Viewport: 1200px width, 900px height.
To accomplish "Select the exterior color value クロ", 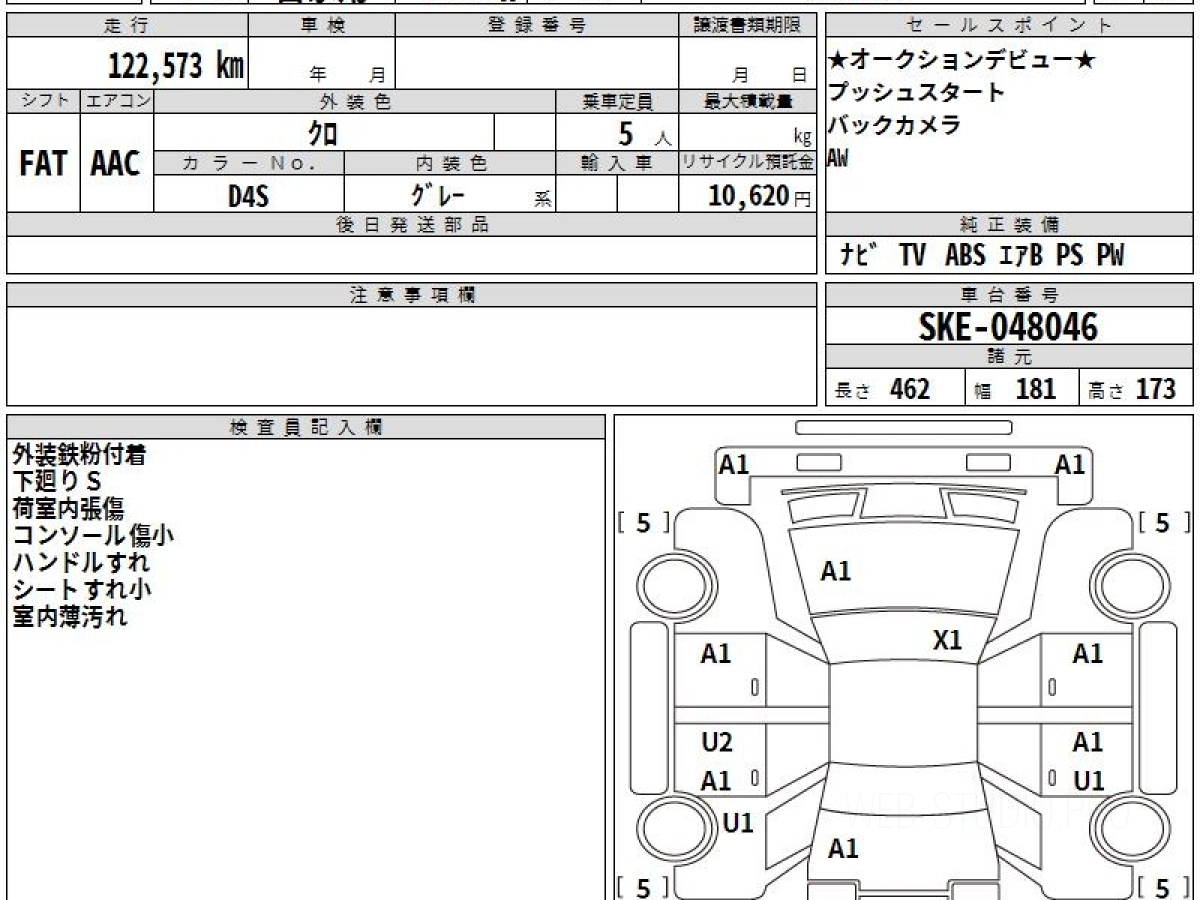I will point(324,132).
